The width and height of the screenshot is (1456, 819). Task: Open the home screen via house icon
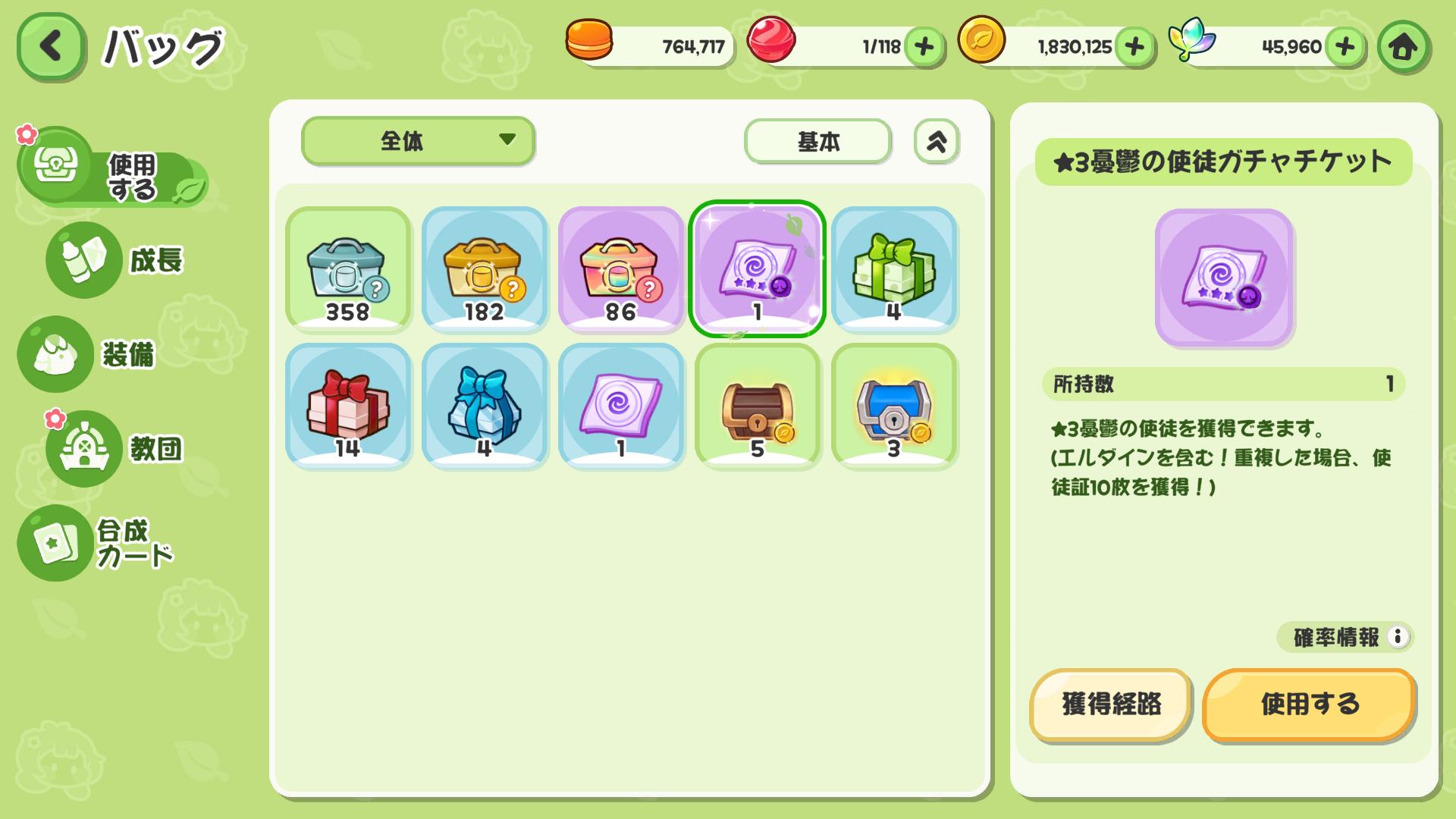tap(1404, 47)
